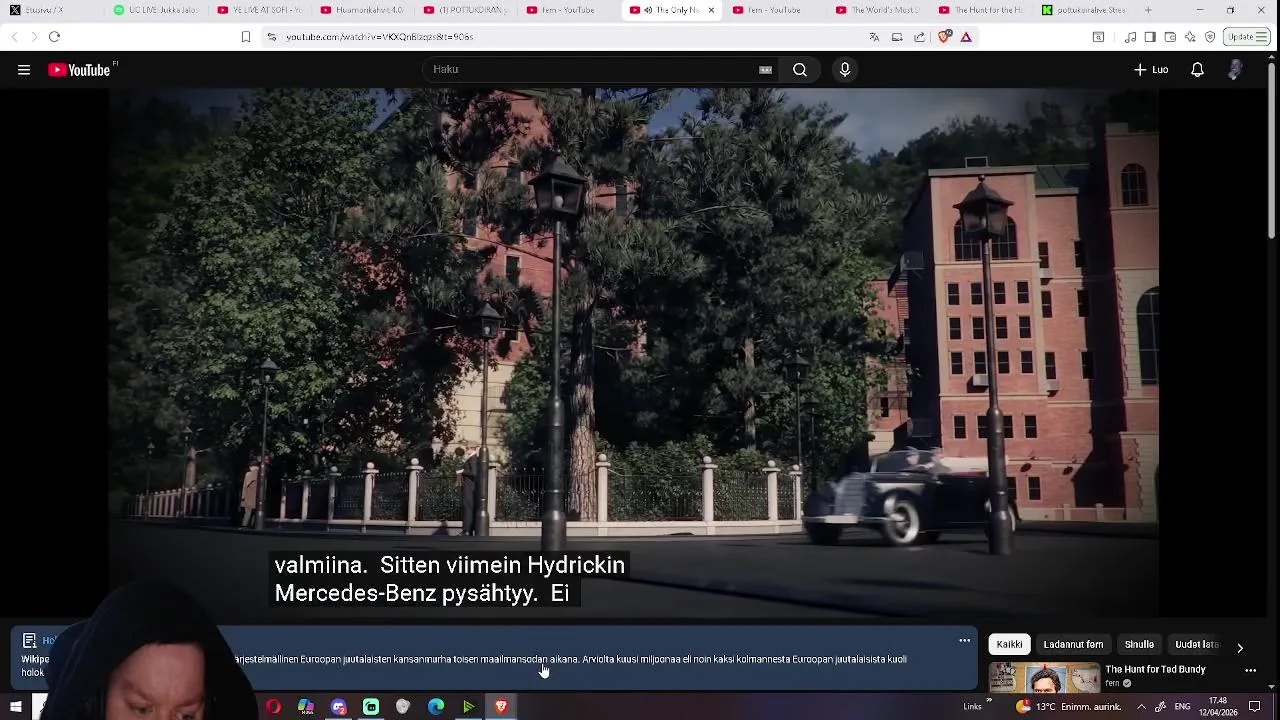This screenshot has width=1280, height=720.
Task: Show more filter chips with right chevron
Action: (1240, 648)
